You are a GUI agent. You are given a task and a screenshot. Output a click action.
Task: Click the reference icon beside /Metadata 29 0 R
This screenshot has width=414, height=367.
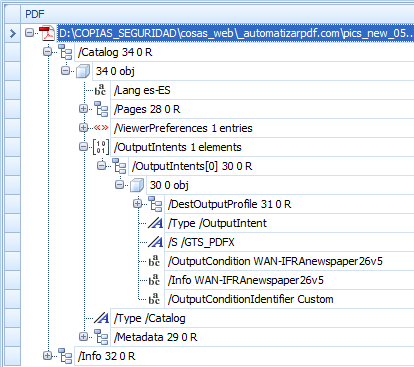point(101,337)
